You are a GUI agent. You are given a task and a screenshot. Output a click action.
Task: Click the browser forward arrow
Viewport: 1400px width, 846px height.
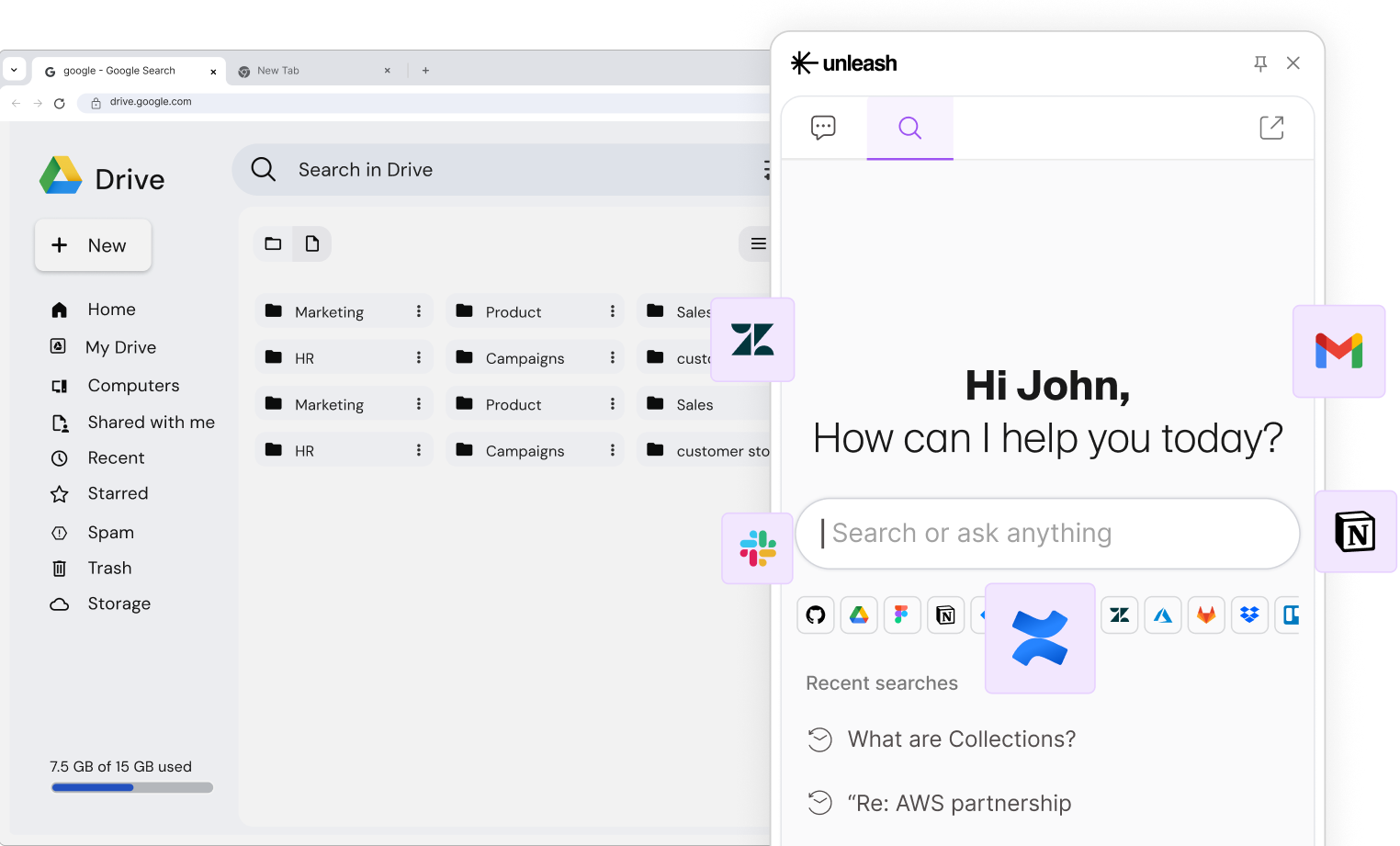pyautogui.click(x=38, y=103)
